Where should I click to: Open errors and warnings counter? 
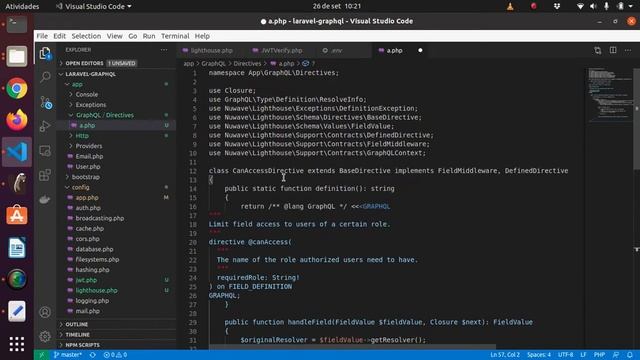(x=115, y=355)
